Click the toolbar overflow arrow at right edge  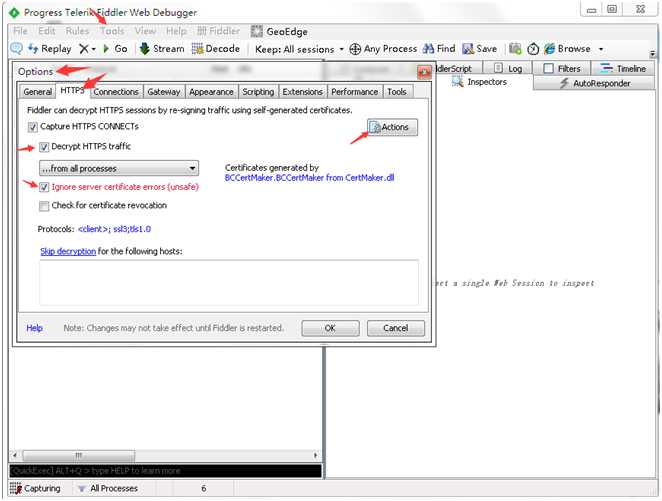point(653,54)
